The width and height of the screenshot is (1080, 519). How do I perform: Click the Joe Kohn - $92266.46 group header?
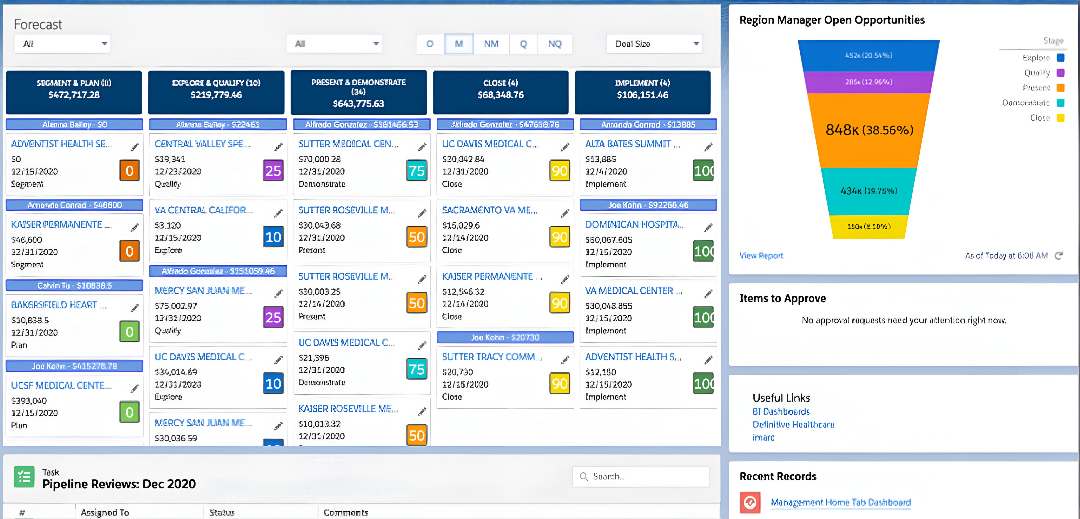click(647, 204)
